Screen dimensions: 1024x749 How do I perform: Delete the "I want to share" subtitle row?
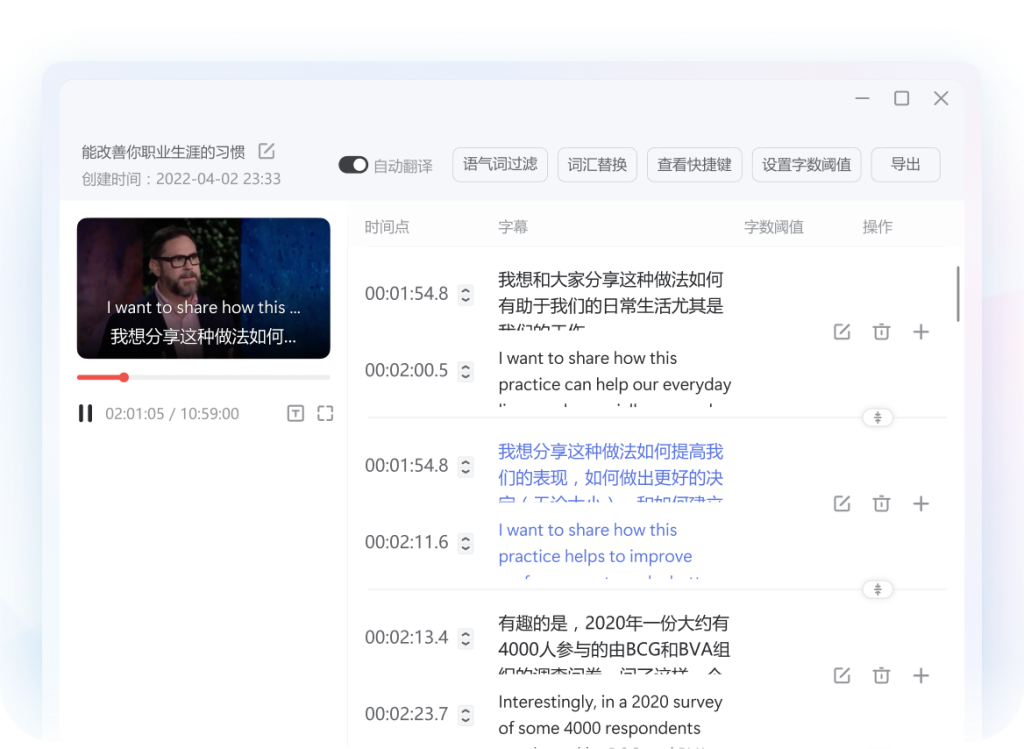881,331
